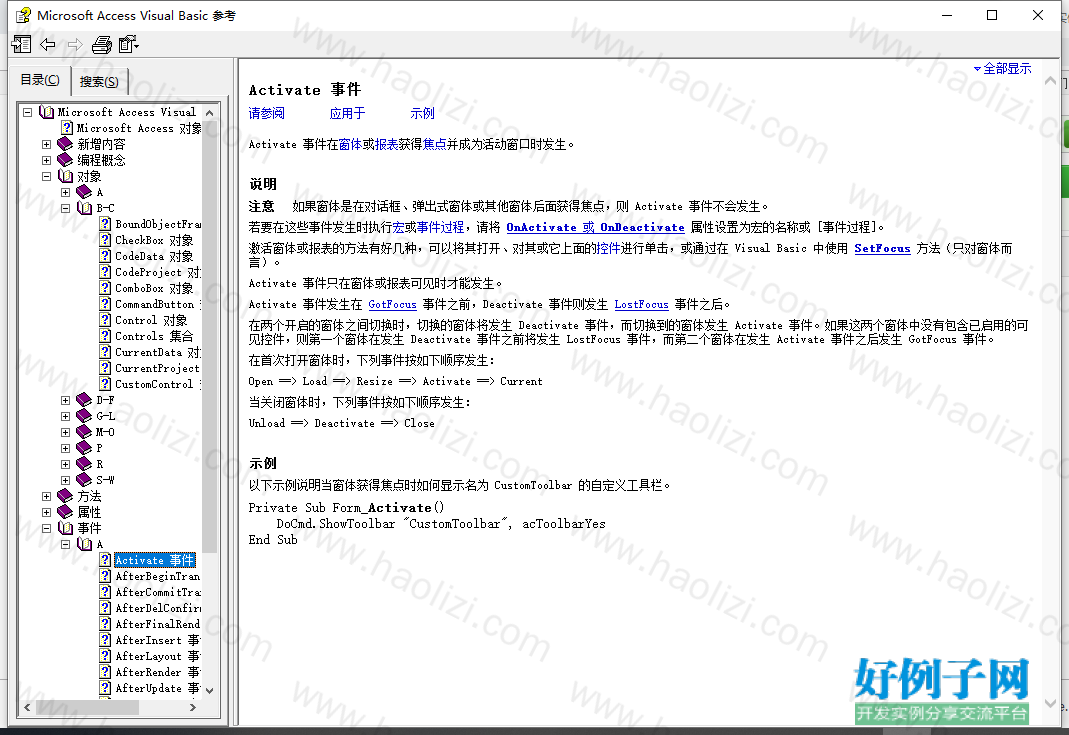Collapse the B-C tree node
Screen dimensions: 1069x735
click(x=65, y=208)
